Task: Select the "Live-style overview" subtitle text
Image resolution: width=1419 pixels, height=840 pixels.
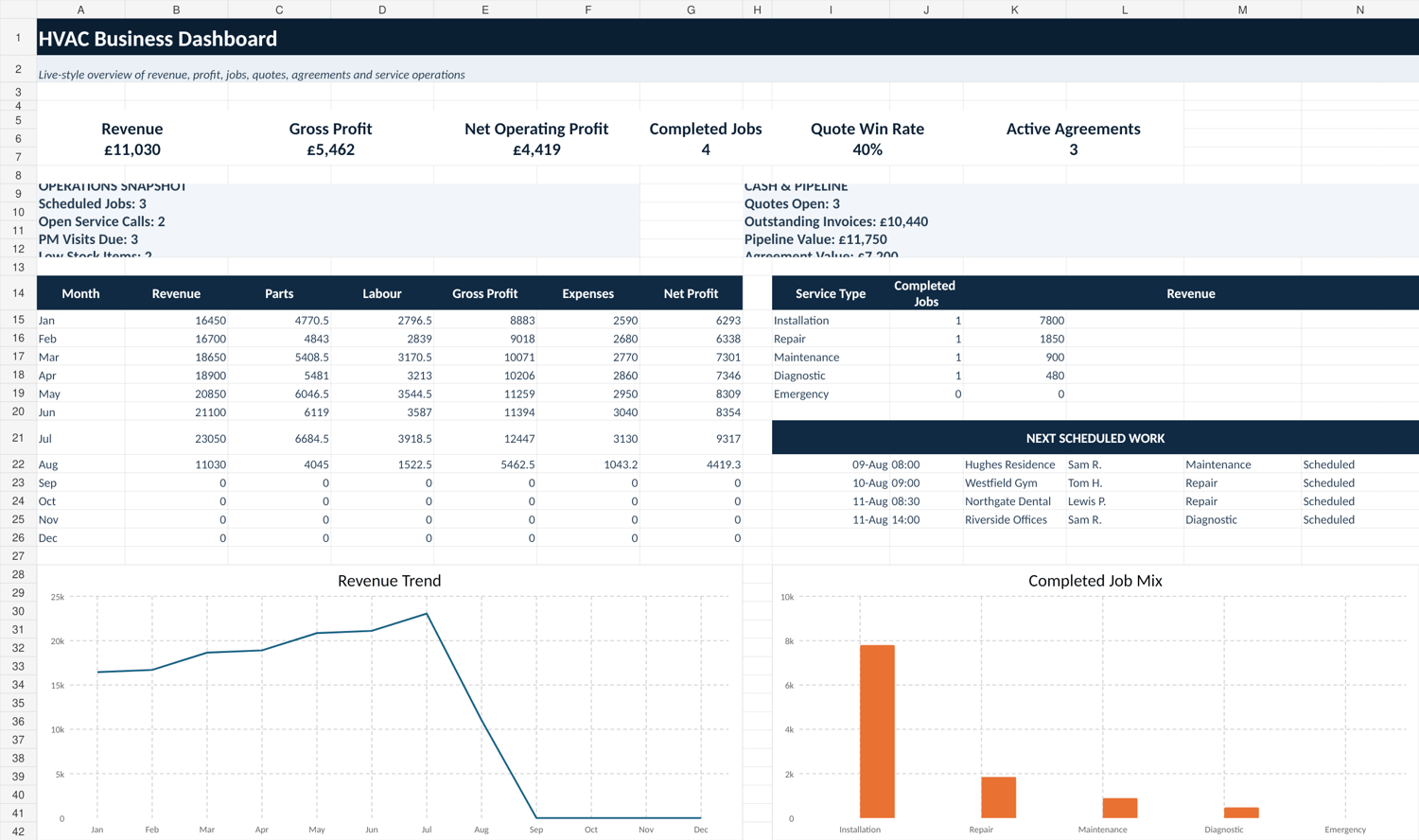Action: [x=252, y=75]
